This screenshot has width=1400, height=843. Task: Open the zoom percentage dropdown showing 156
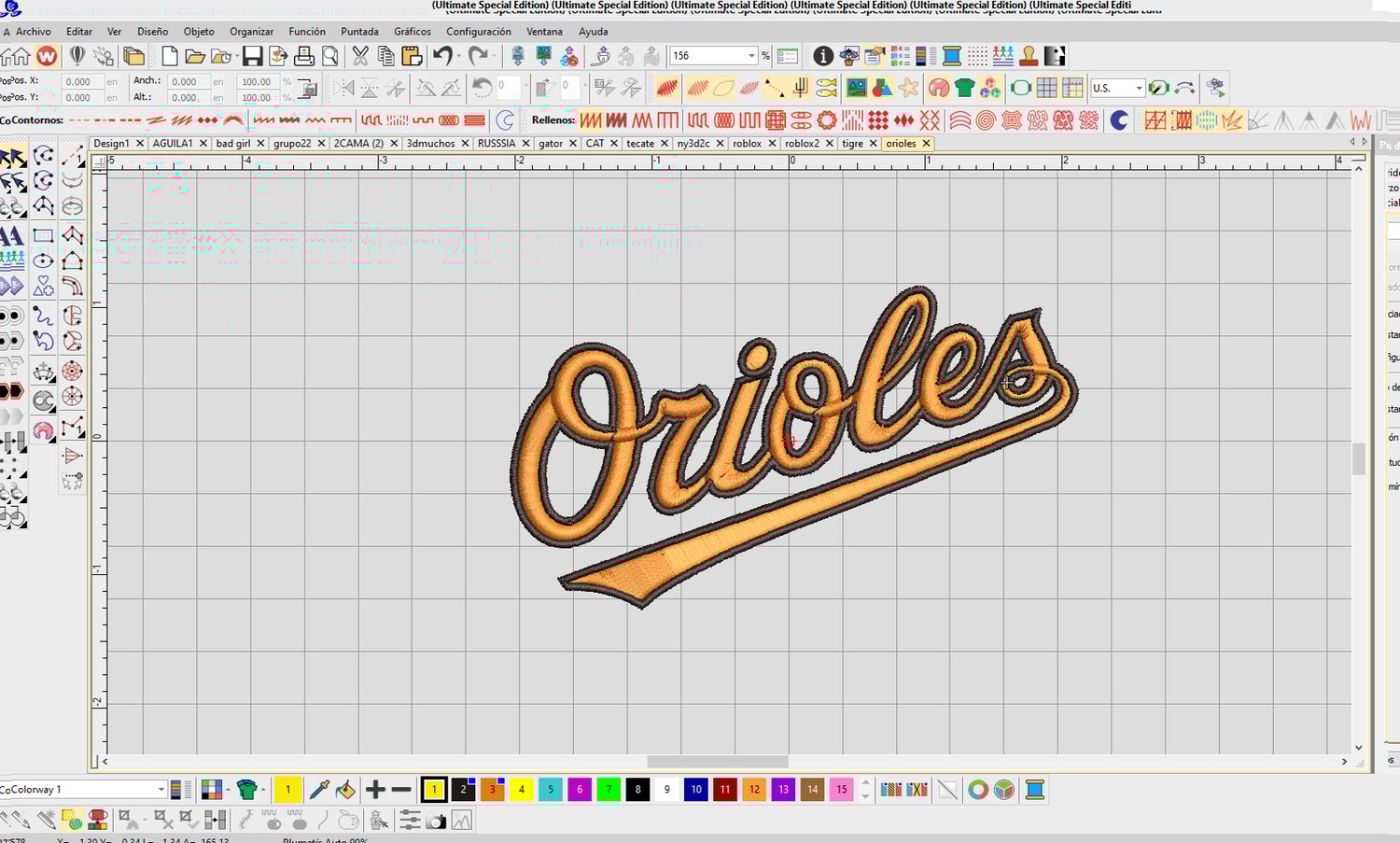click(x=751, y=56)
